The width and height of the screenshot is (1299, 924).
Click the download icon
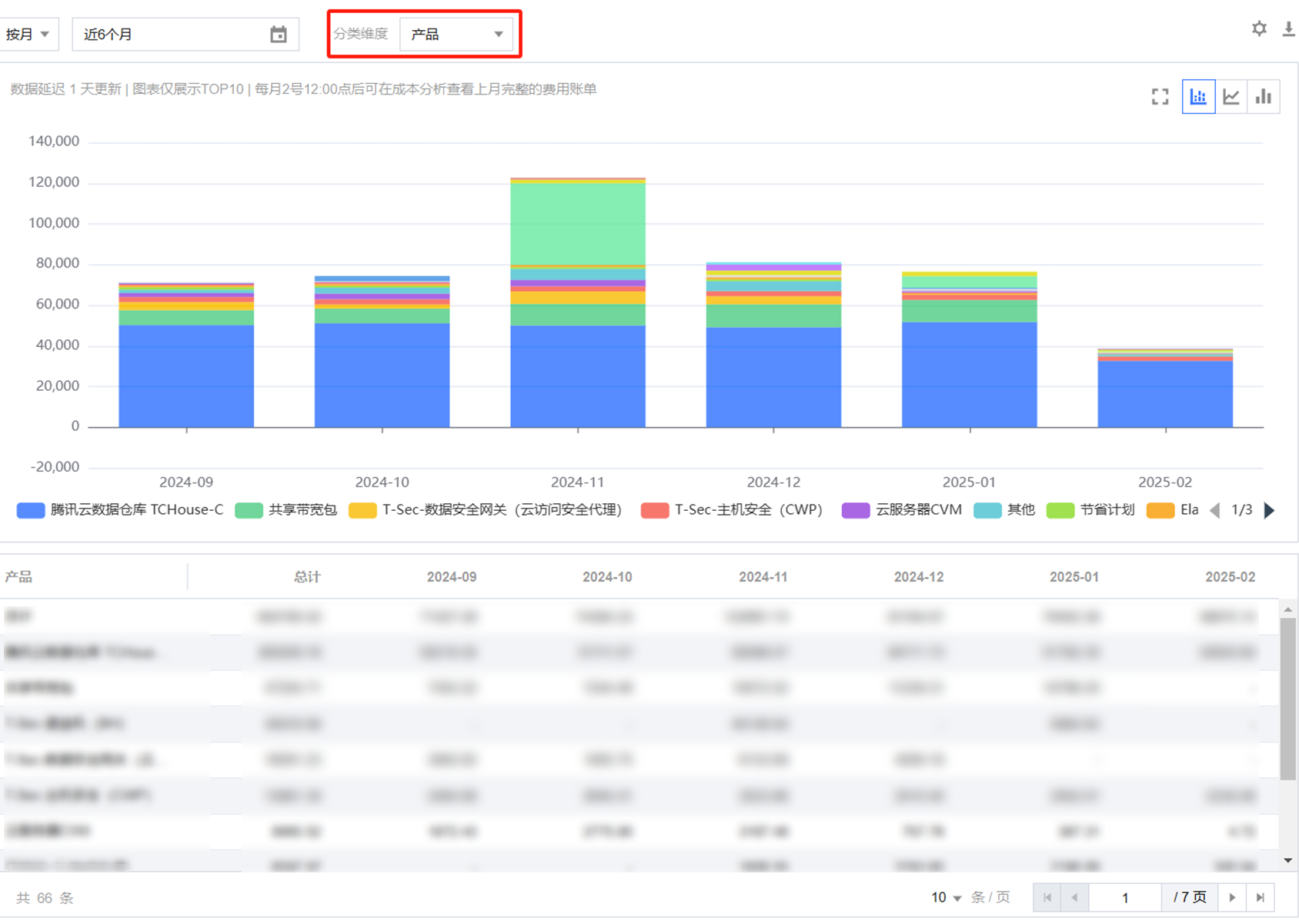pyautogui.click(x=1288, y=29)
